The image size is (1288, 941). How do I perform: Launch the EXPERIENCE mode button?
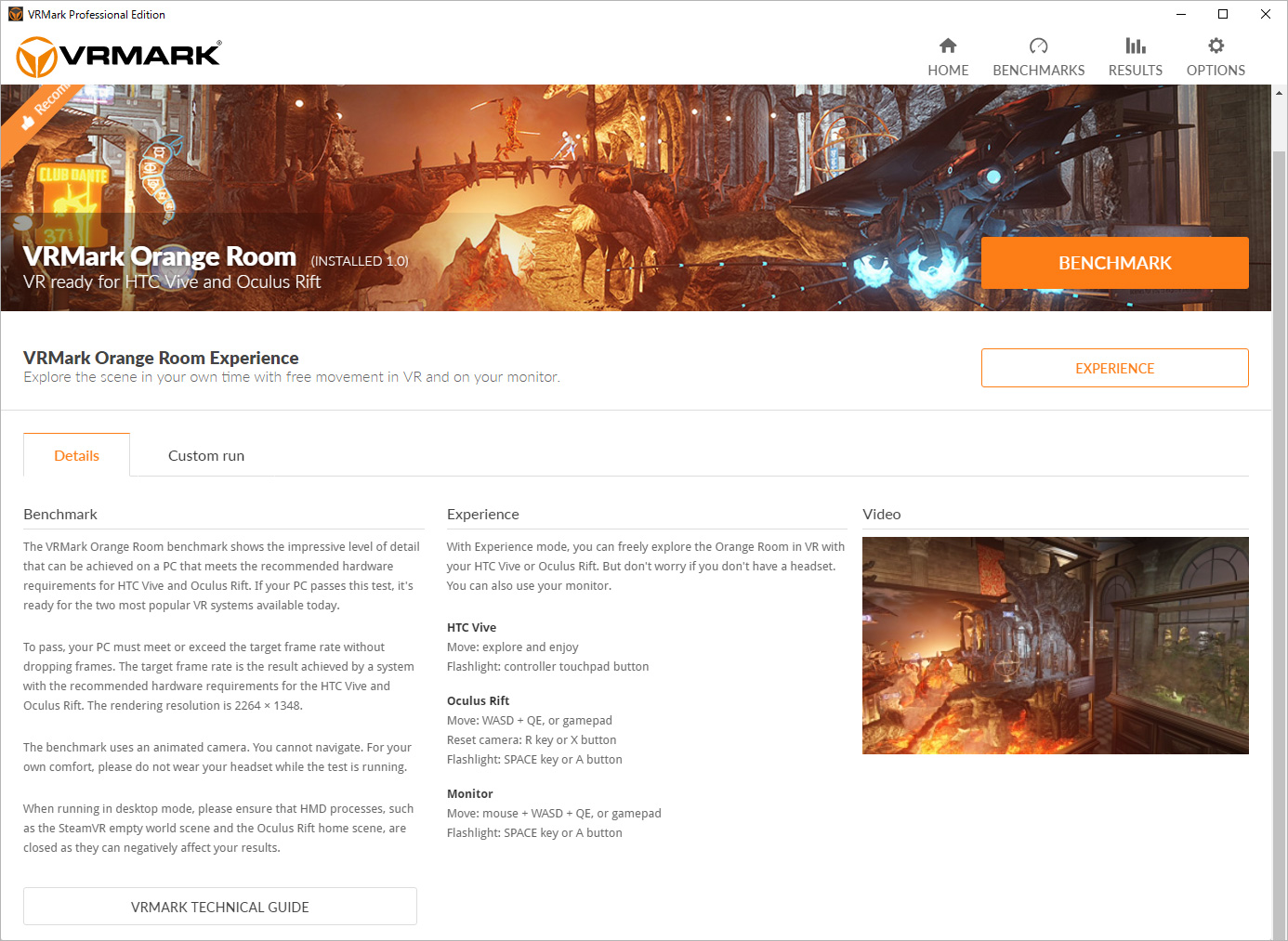(1115, 368)
